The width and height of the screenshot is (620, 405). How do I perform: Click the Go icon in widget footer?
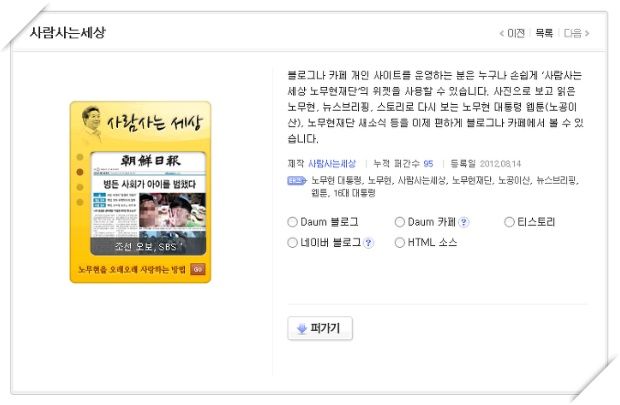(198, 269)
